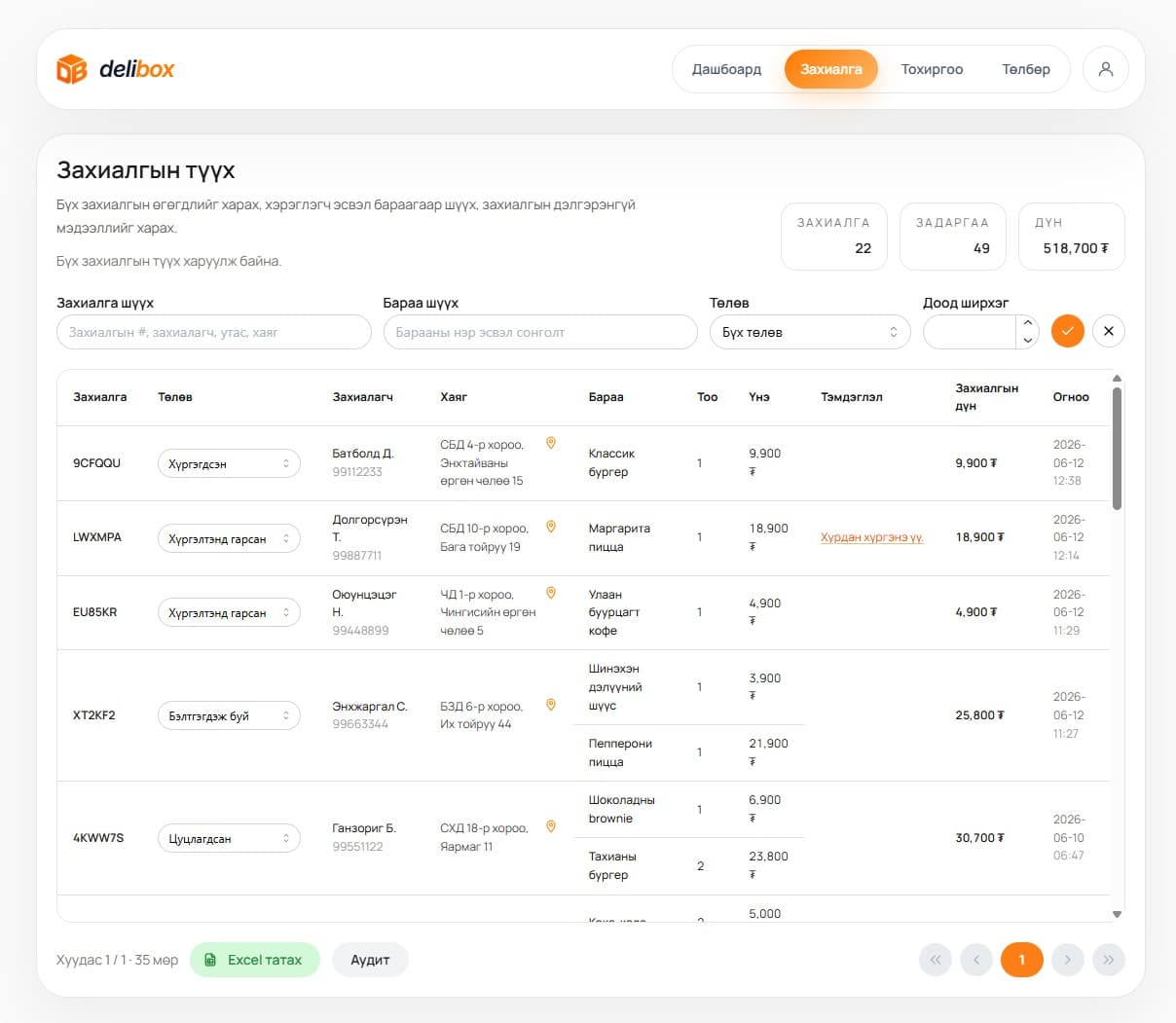
Task: Click order ID XT2KF2
Action: tap(94, 715)
